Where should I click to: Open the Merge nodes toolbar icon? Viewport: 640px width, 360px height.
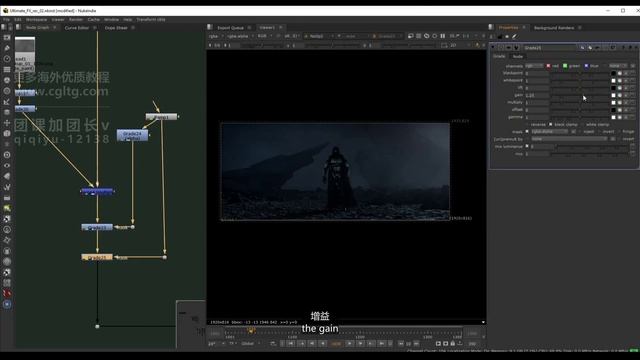point(7,112)
